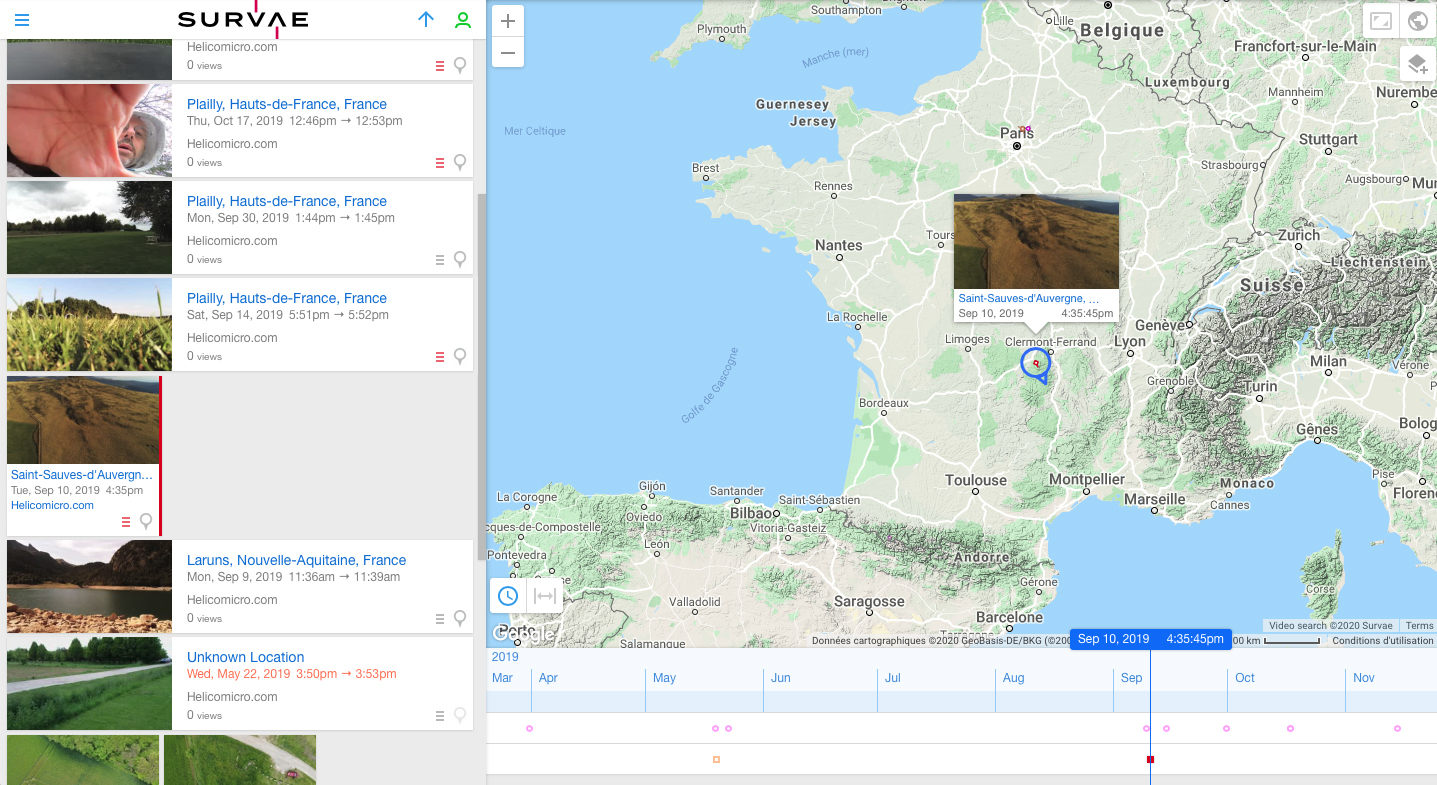1437x785 pixels.
Task: Toggle fullscreen map view
Action: [x=1381, y=21]
